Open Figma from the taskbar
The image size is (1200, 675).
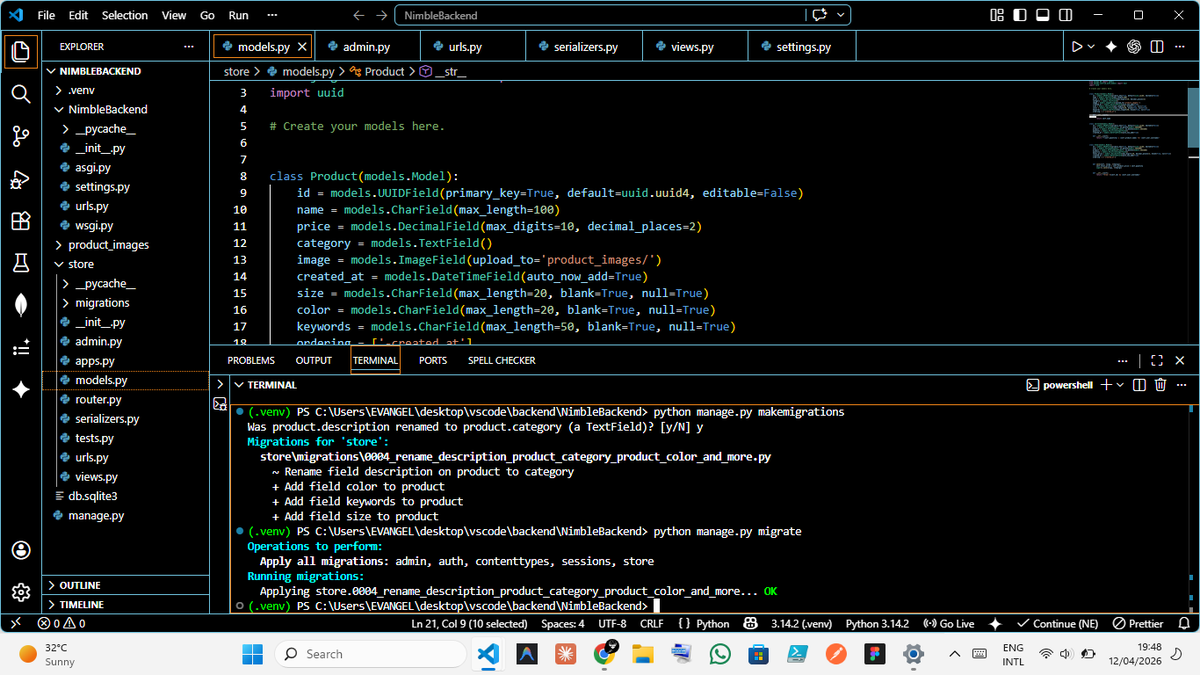pos(875,653)
